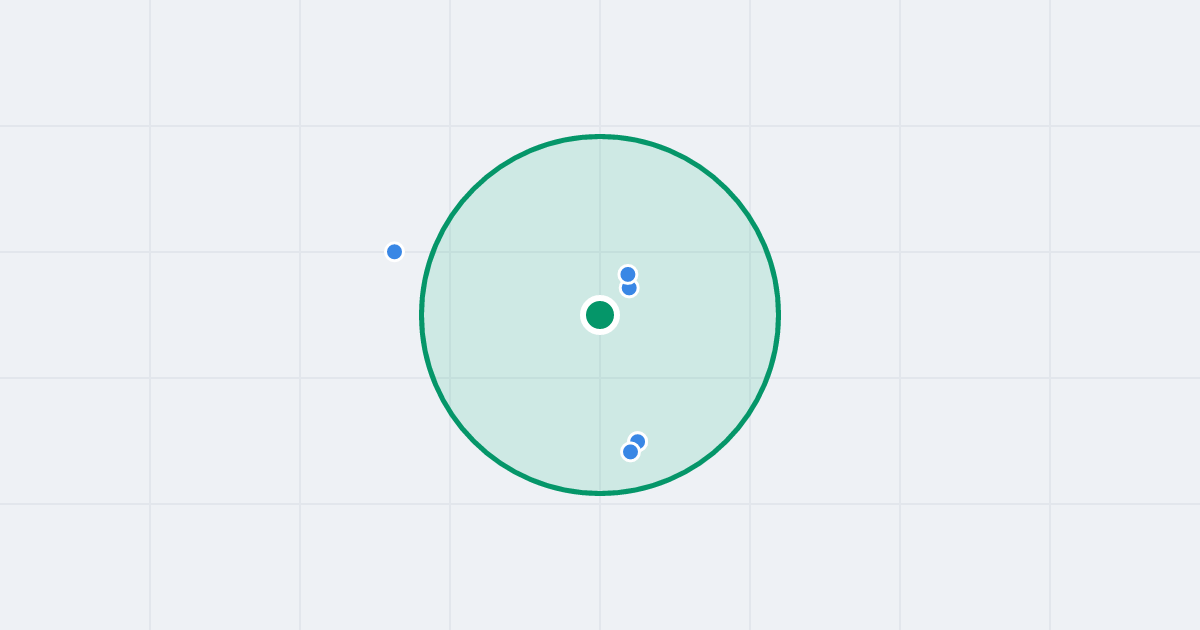Select the lower-left blue dot of the bottom pair
The image size is (1200, 630).
point(630,452)
